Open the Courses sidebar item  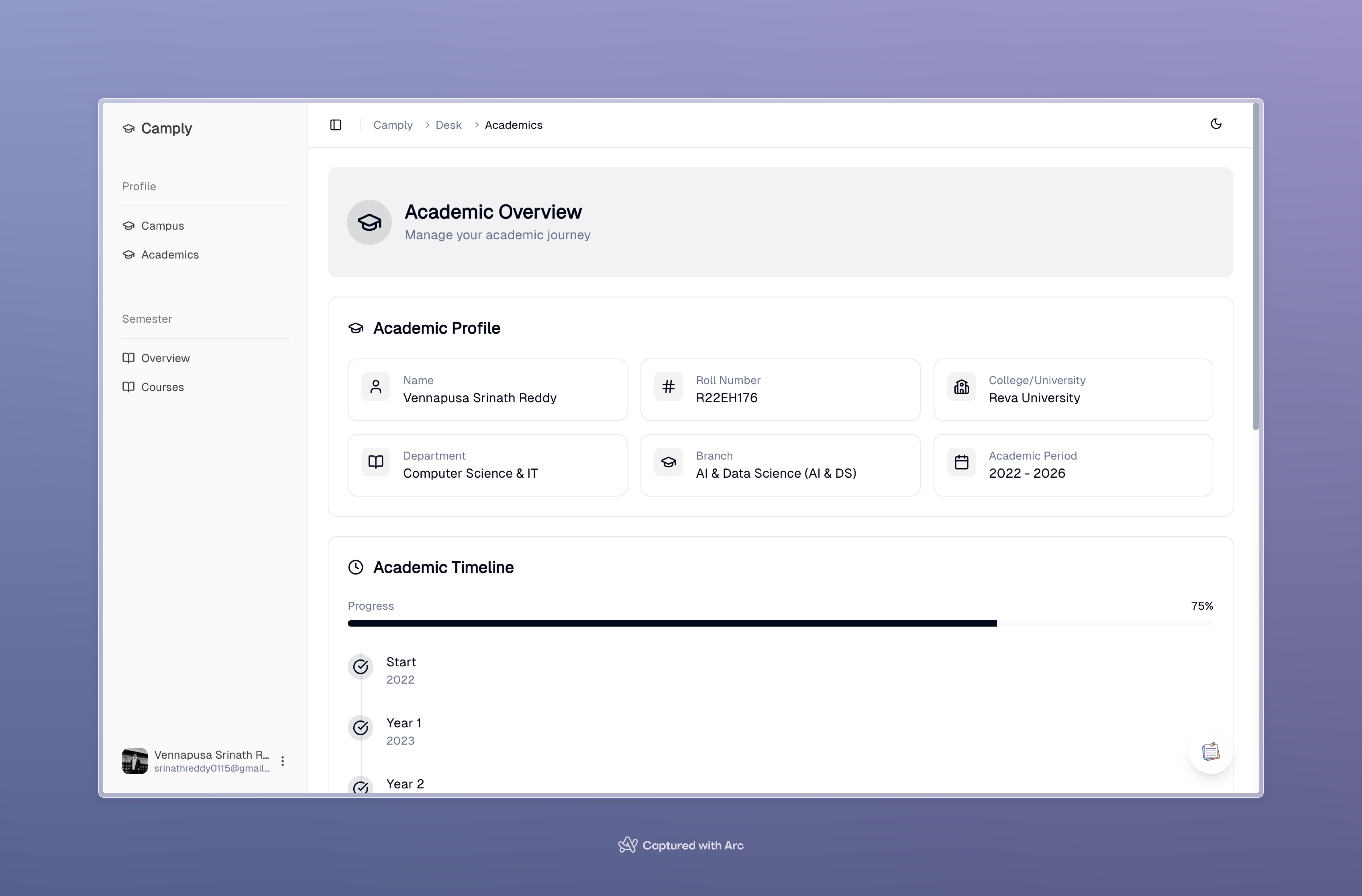(x=162, y=387)
